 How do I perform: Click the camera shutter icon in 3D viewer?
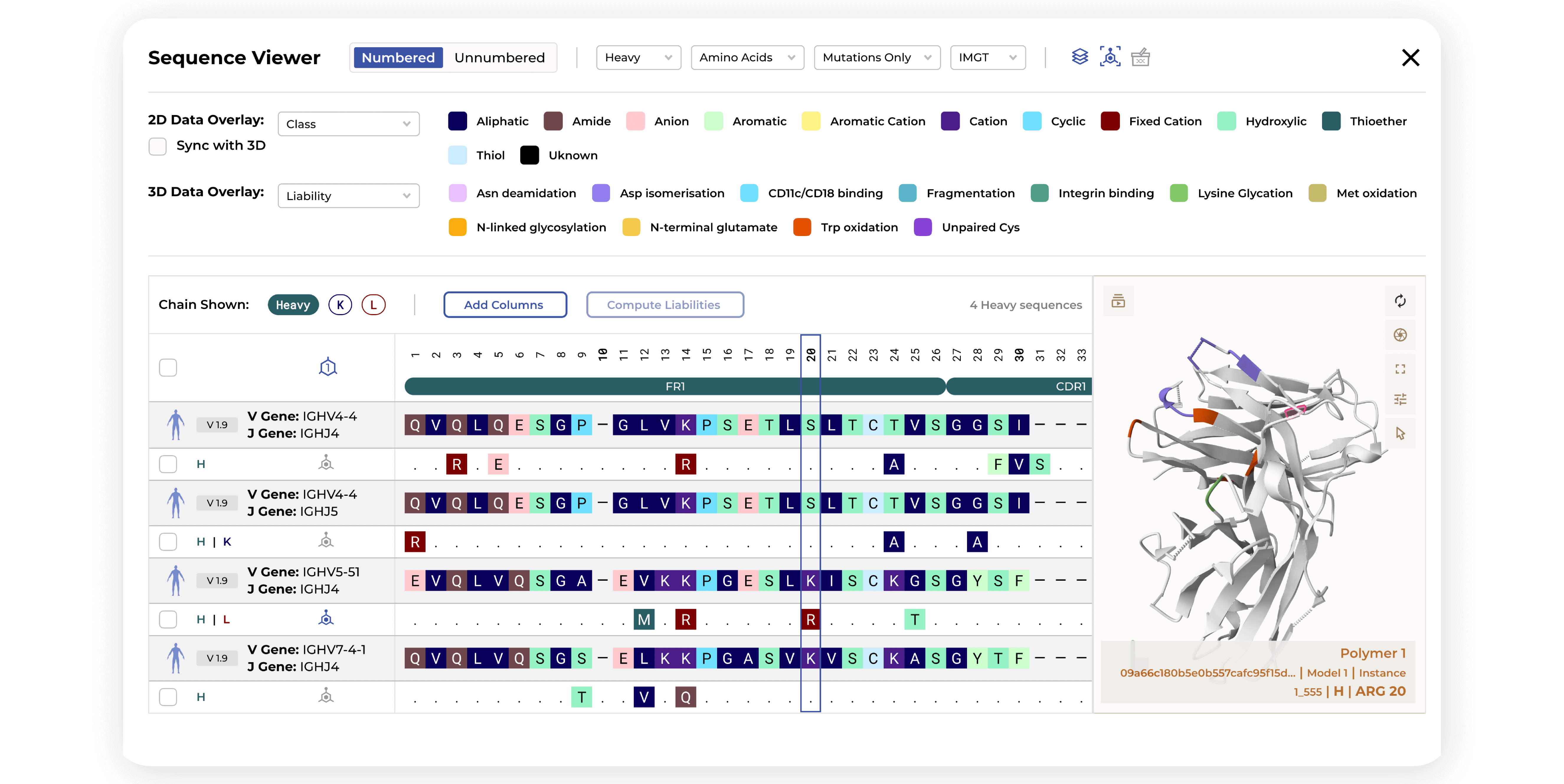(x=1400, y=335)
